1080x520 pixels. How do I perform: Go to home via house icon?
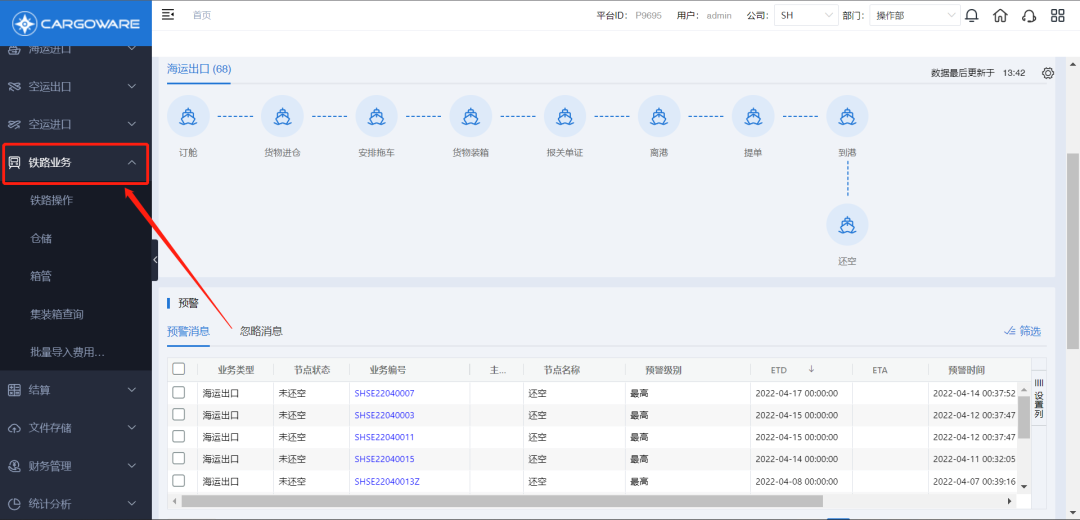[1000, 15]
